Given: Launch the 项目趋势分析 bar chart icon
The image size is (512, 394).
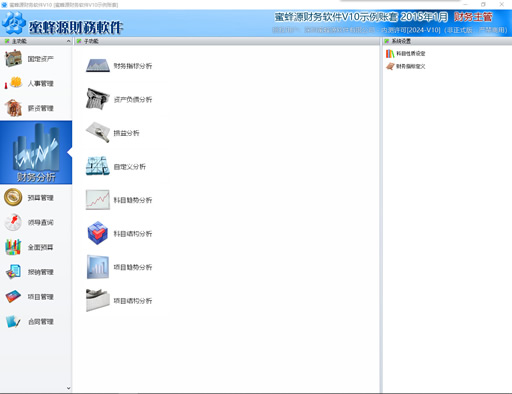Looking at the screenshot, I should 98,267.
